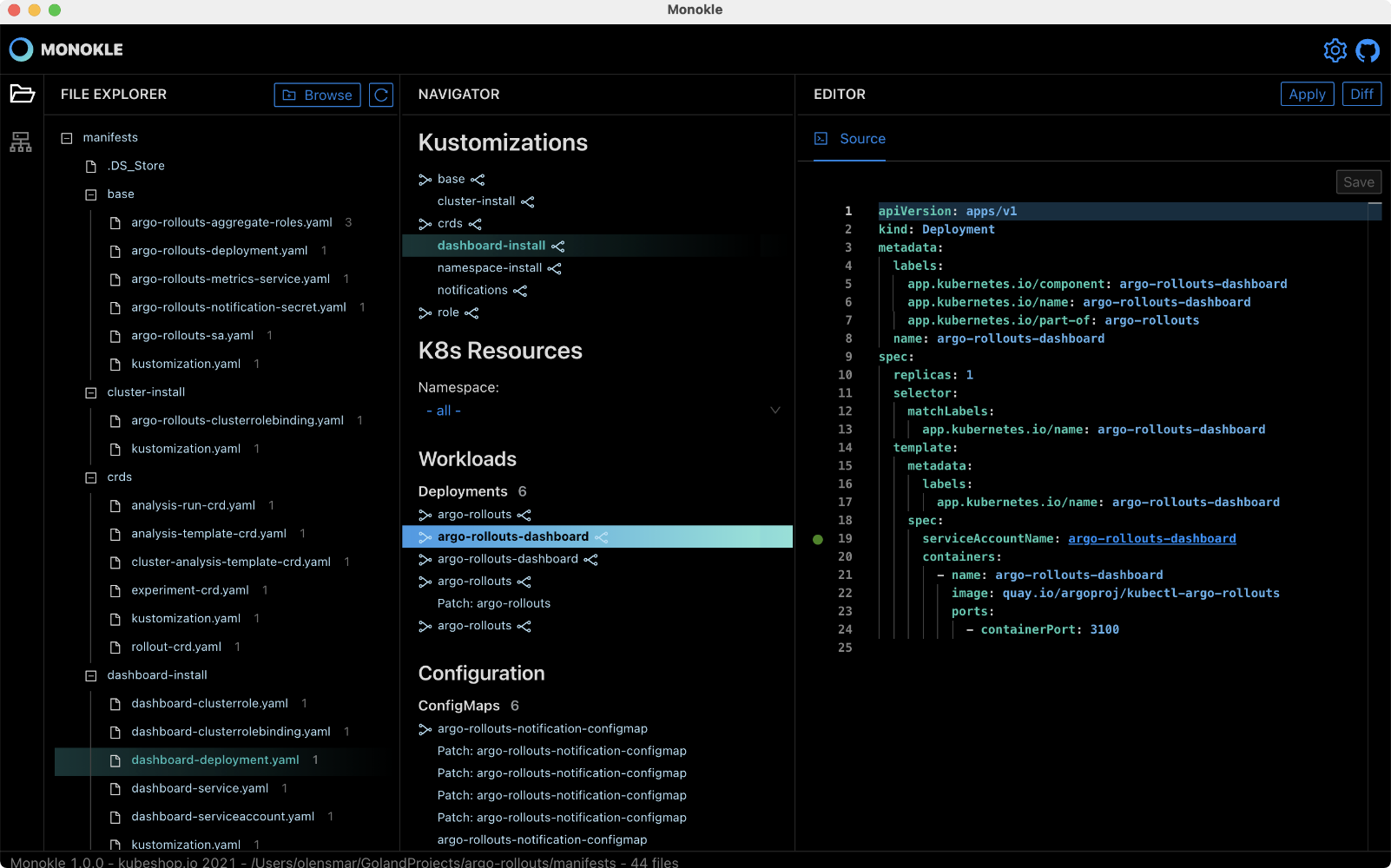1391x868 pixels.
Task: Select argo-rollouts-clusterrolebinding.yaml file
Action: [237, 421]
